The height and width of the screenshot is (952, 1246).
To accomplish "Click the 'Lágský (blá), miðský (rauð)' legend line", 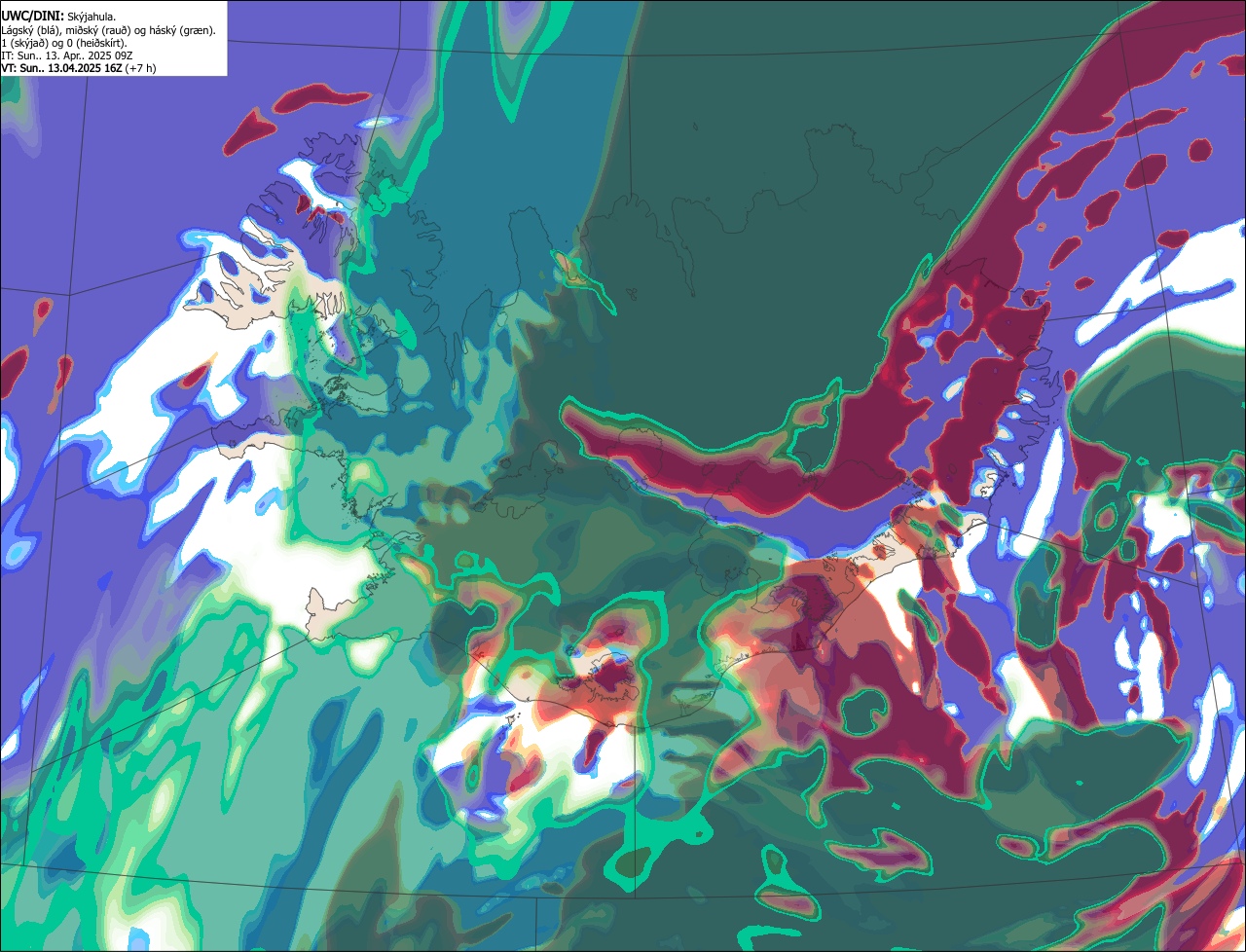I will (108, 30).
